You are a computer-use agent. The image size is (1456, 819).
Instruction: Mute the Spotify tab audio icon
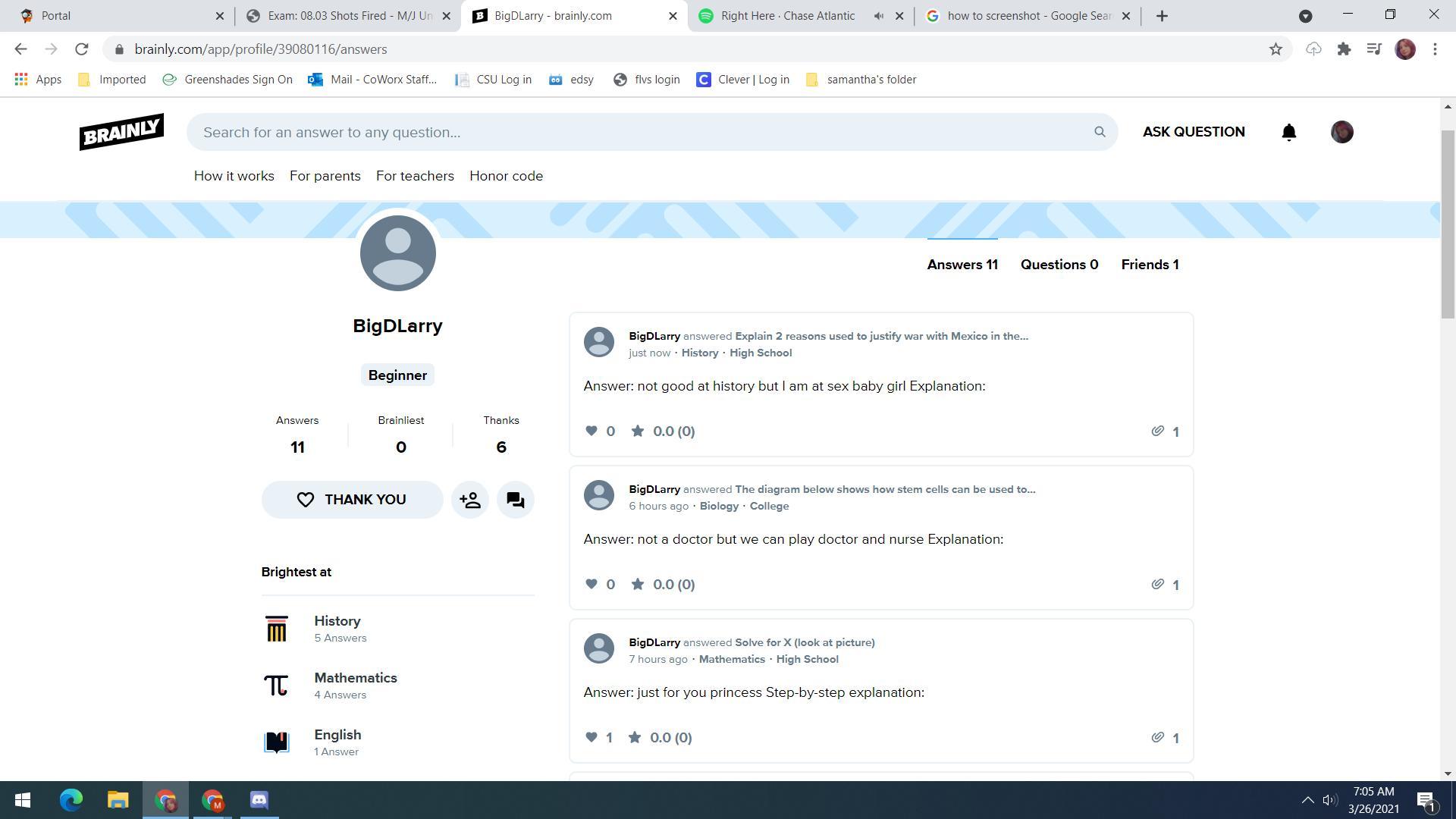(878, 16)
